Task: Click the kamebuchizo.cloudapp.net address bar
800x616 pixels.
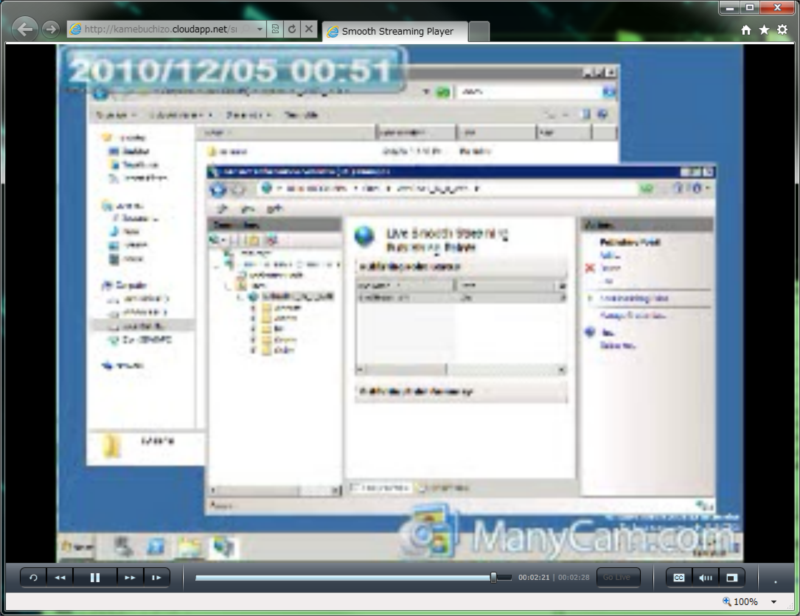Action: [x=160, y=29]
